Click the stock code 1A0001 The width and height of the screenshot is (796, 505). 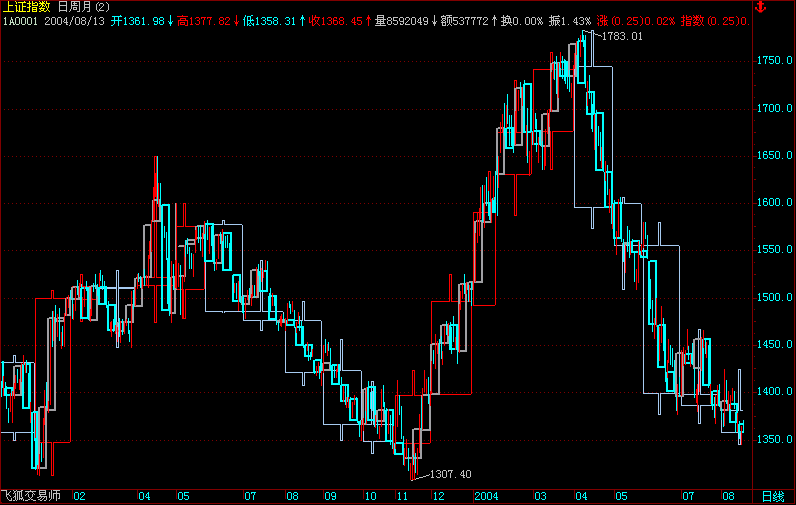point(20,21)
